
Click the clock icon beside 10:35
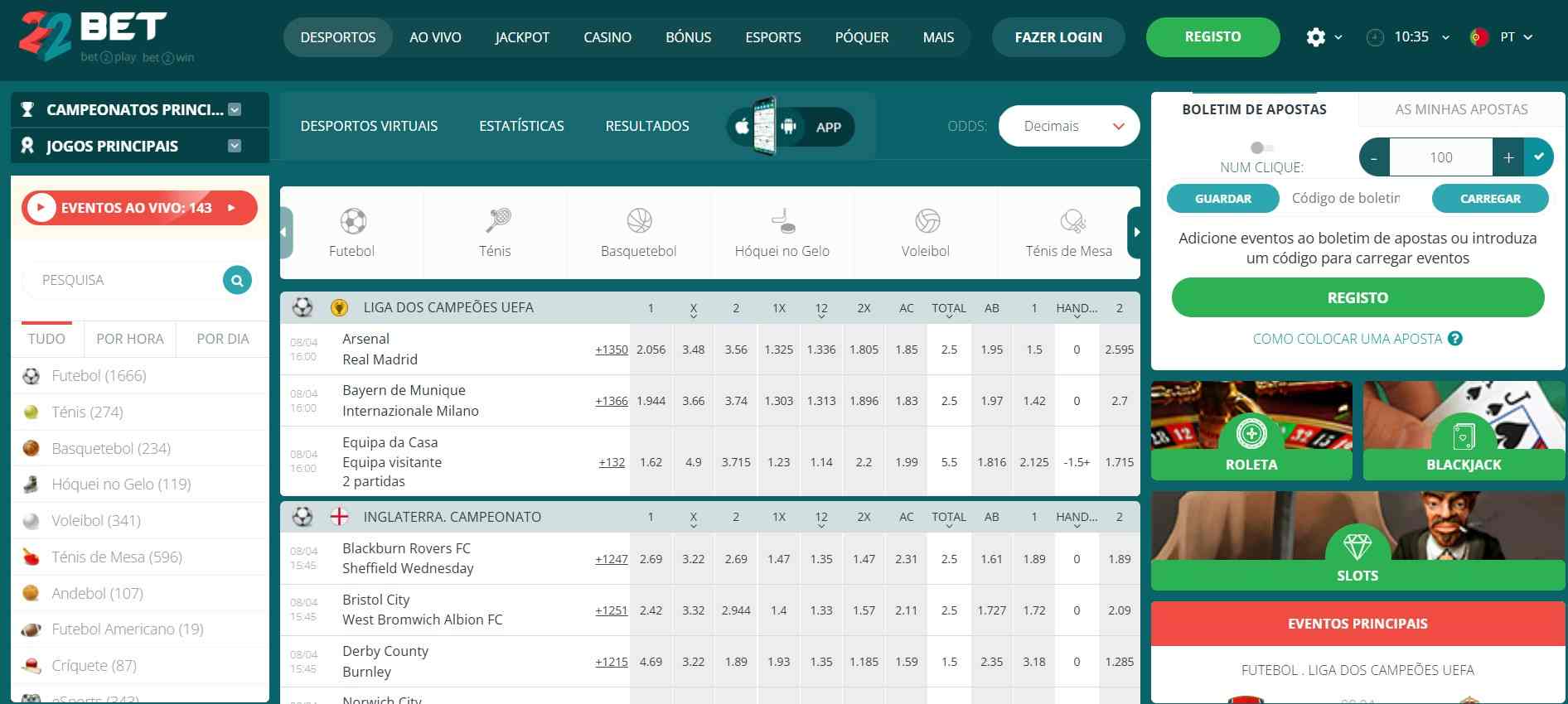point(1375,37)
